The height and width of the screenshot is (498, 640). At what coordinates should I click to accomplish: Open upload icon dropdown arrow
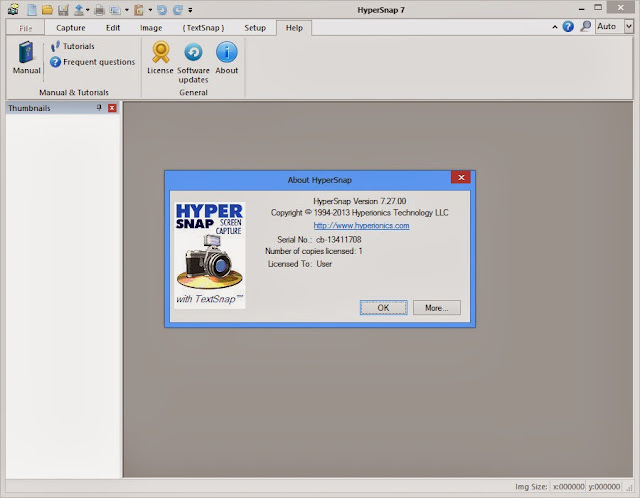coord(87,10)
